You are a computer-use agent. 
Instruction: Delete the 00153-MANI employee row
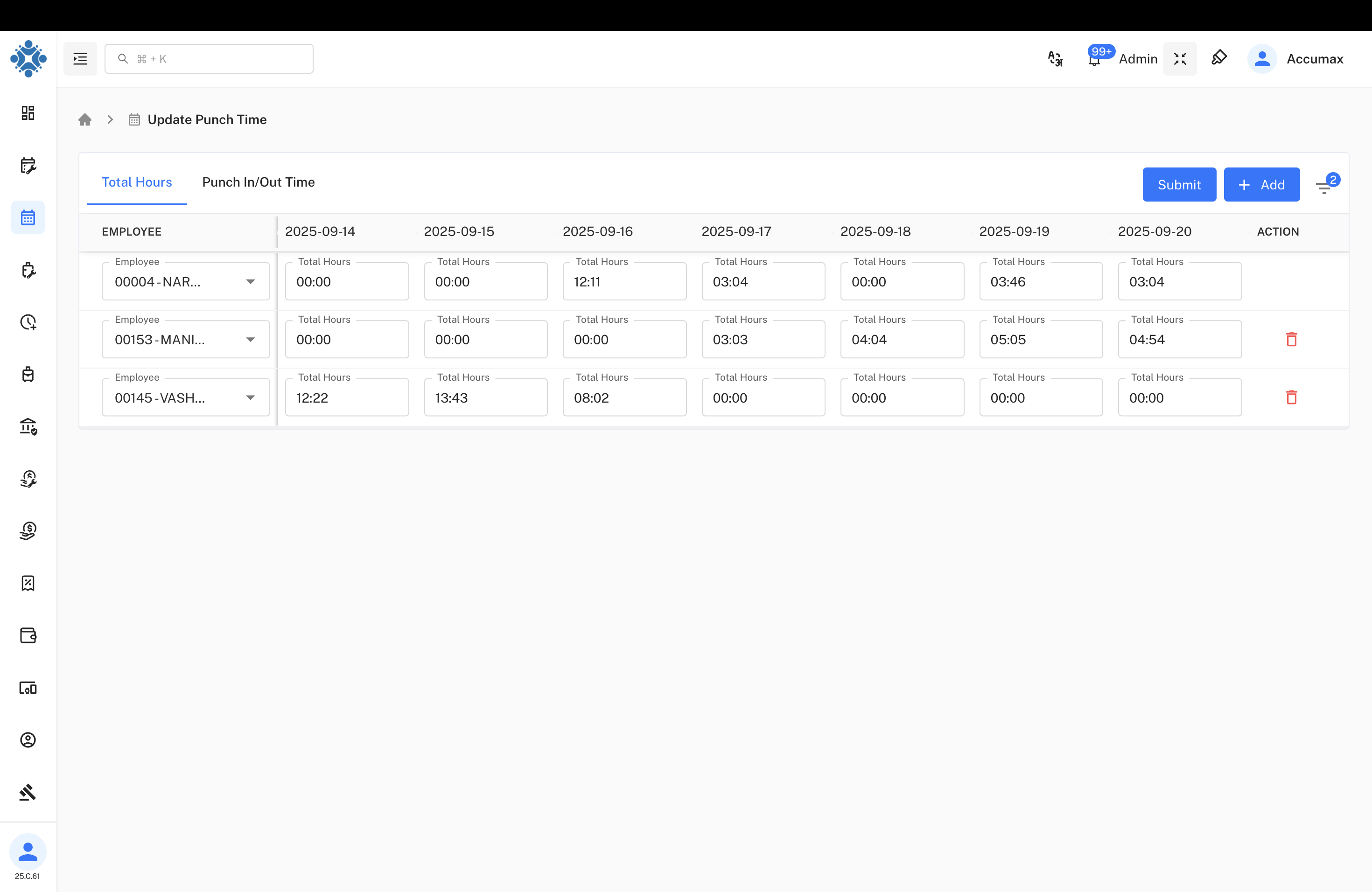tap(1291, 339)
